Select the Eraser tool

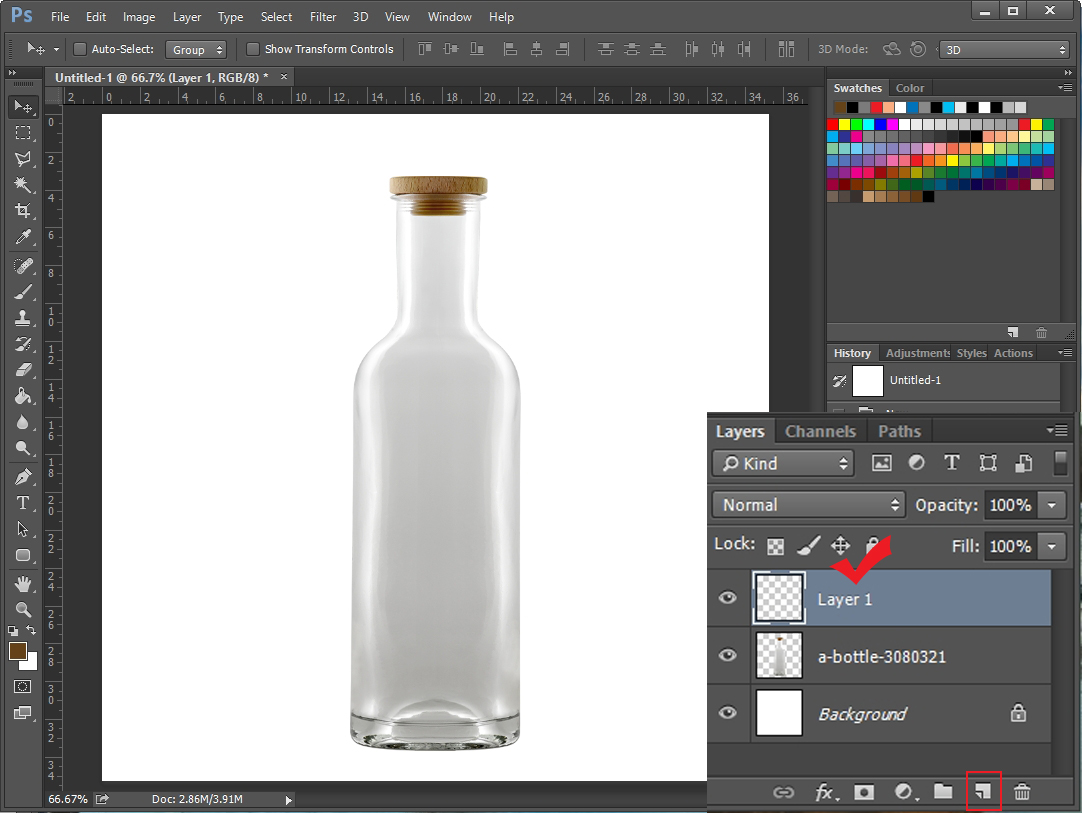click(23, 370)
